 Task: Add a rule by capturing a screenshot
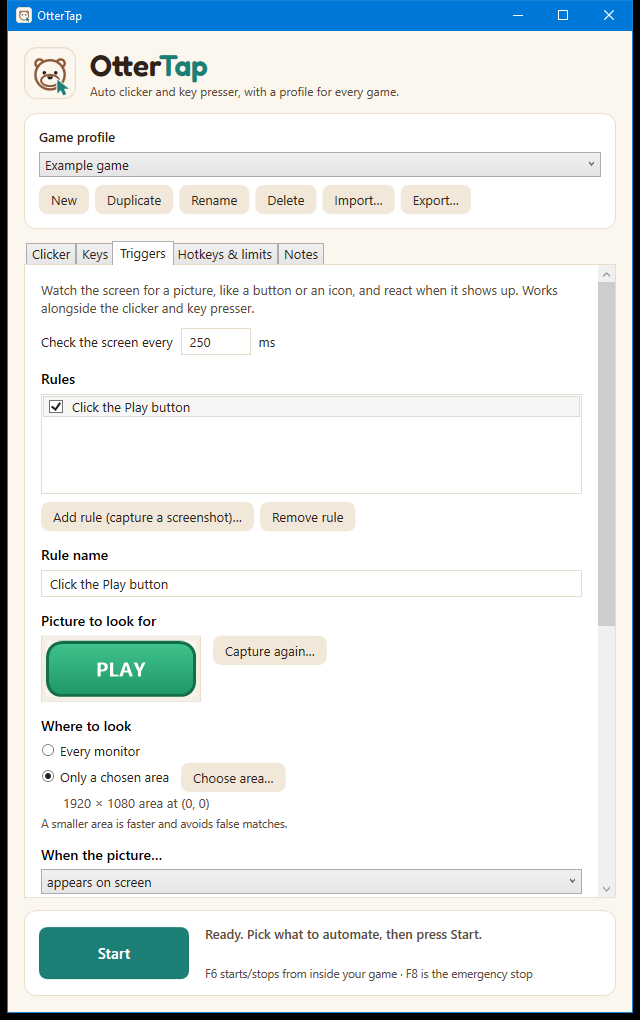[x=147, y=517]
